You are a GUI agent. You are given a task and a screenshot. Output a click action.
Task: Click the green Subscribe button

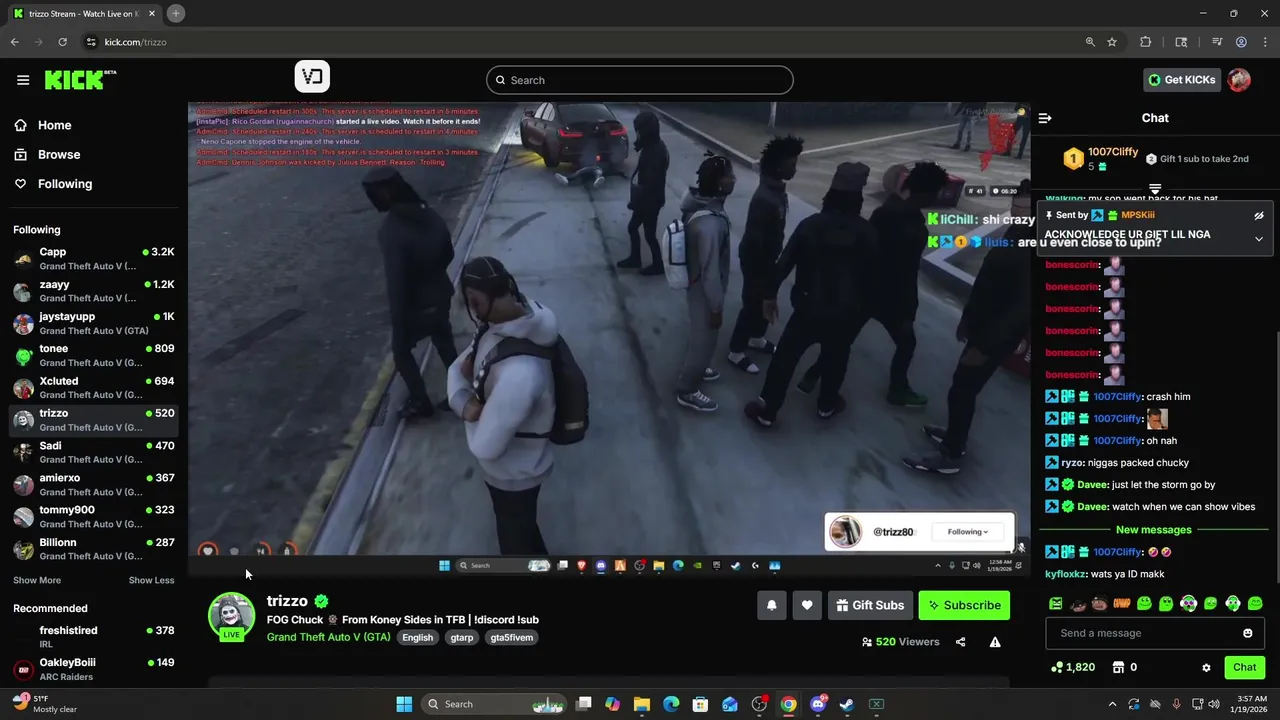tap(964, 605)
